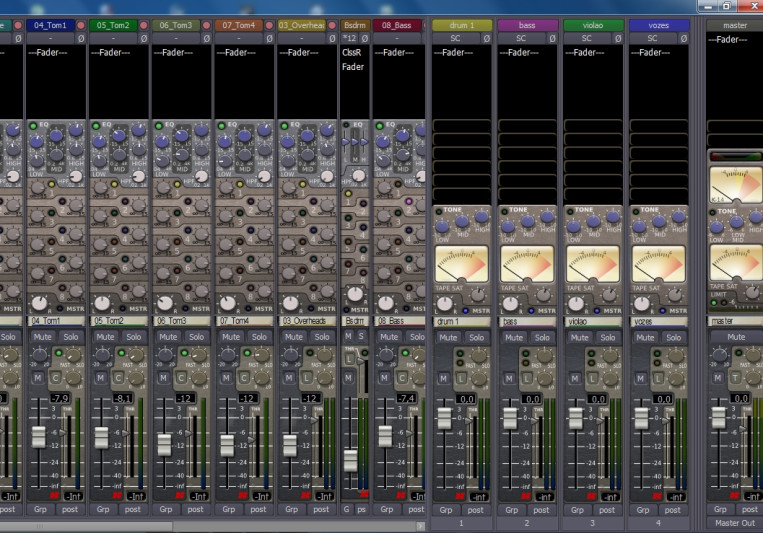
Task: Open the output selector 1 on drum 1
Action: click(x=461, y=523)
